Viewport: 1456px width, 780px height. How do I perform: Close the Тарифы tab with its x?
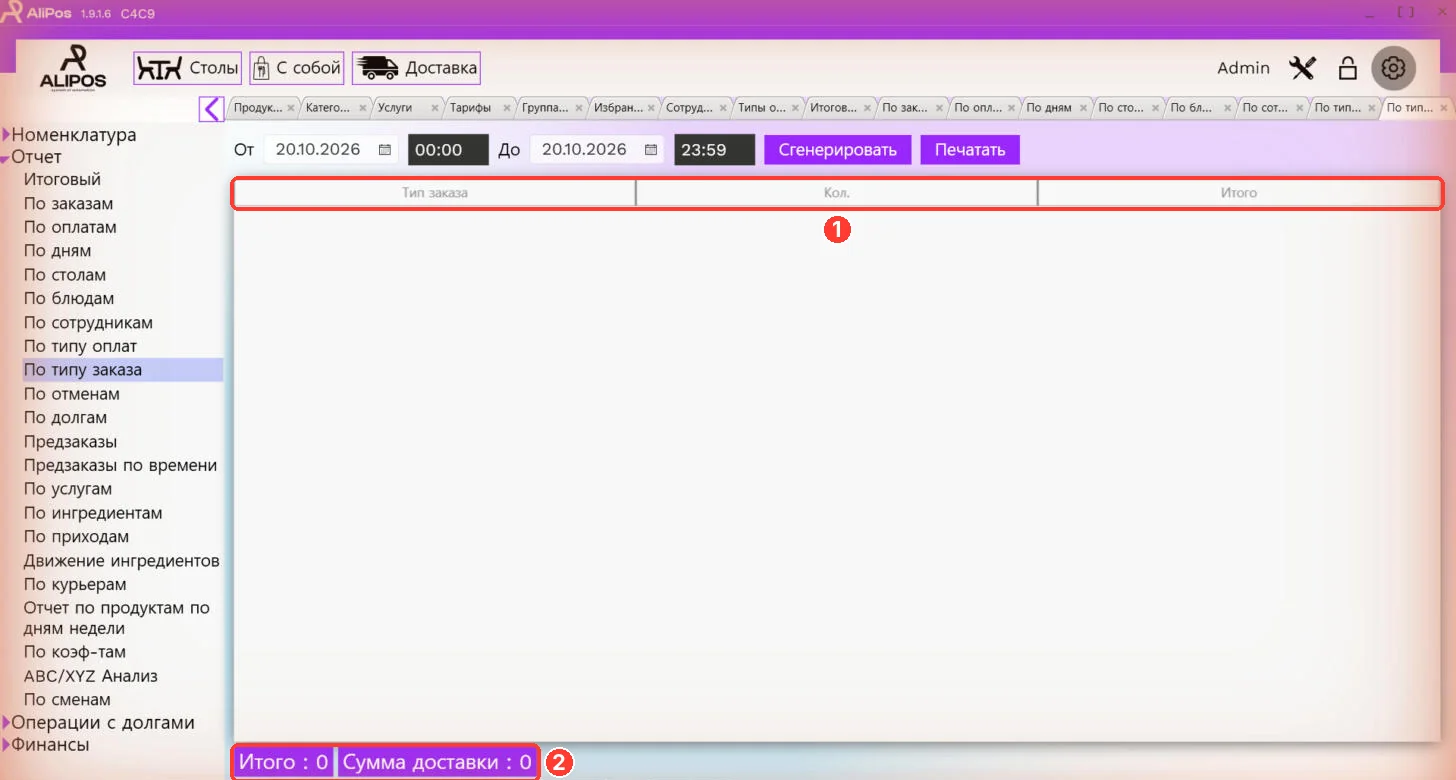pos(506,108)
